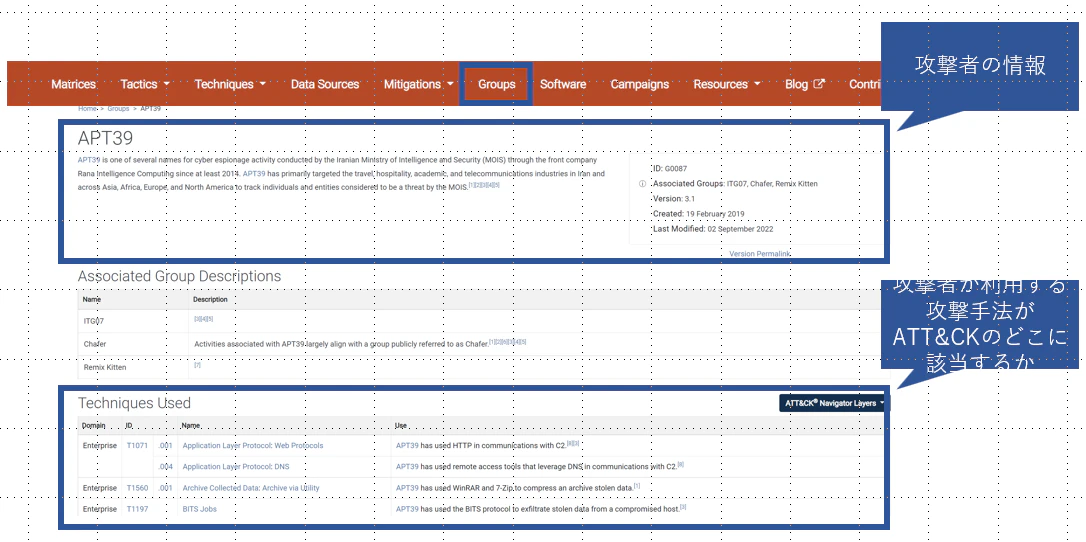Select the APT39 page heading
This screenshot has width=1086, height=542.
coord(105,138)
